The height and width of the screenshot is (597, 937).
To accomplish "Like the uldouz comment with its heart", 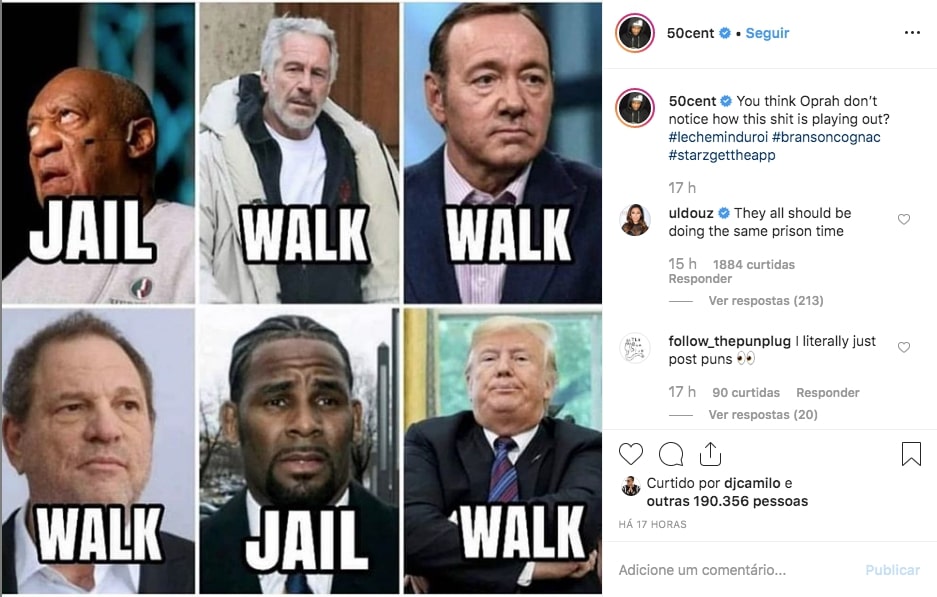I will coord(904,219).
